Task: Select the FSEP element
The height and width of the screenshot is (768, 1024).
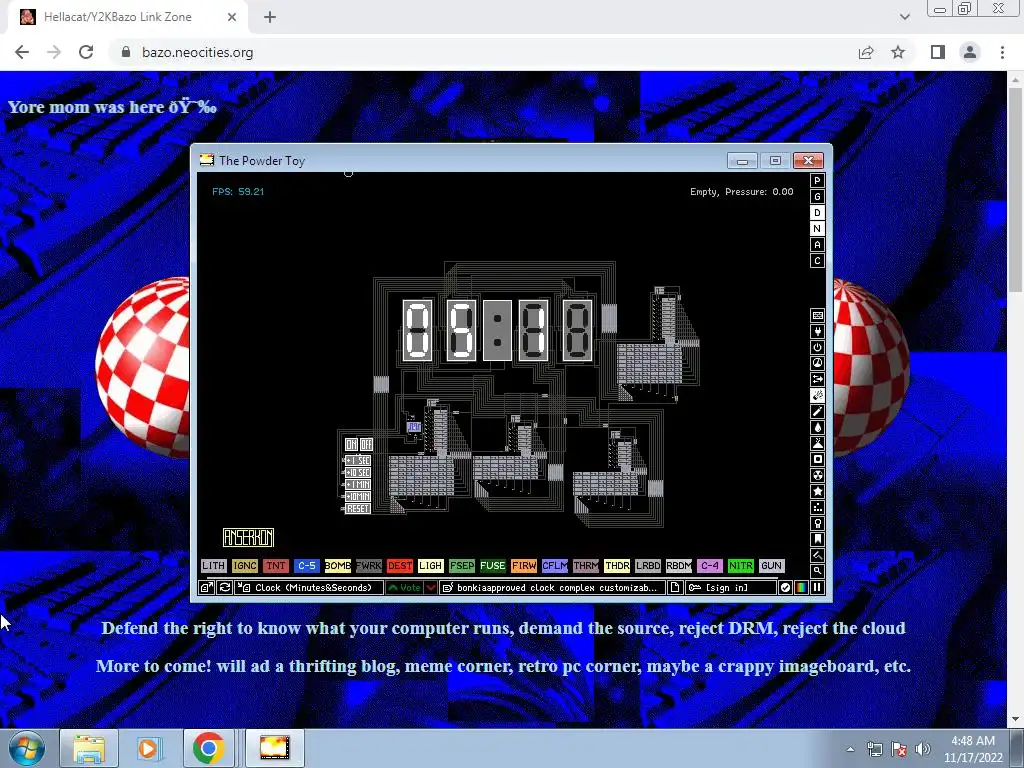Action: tap(462, 566)
